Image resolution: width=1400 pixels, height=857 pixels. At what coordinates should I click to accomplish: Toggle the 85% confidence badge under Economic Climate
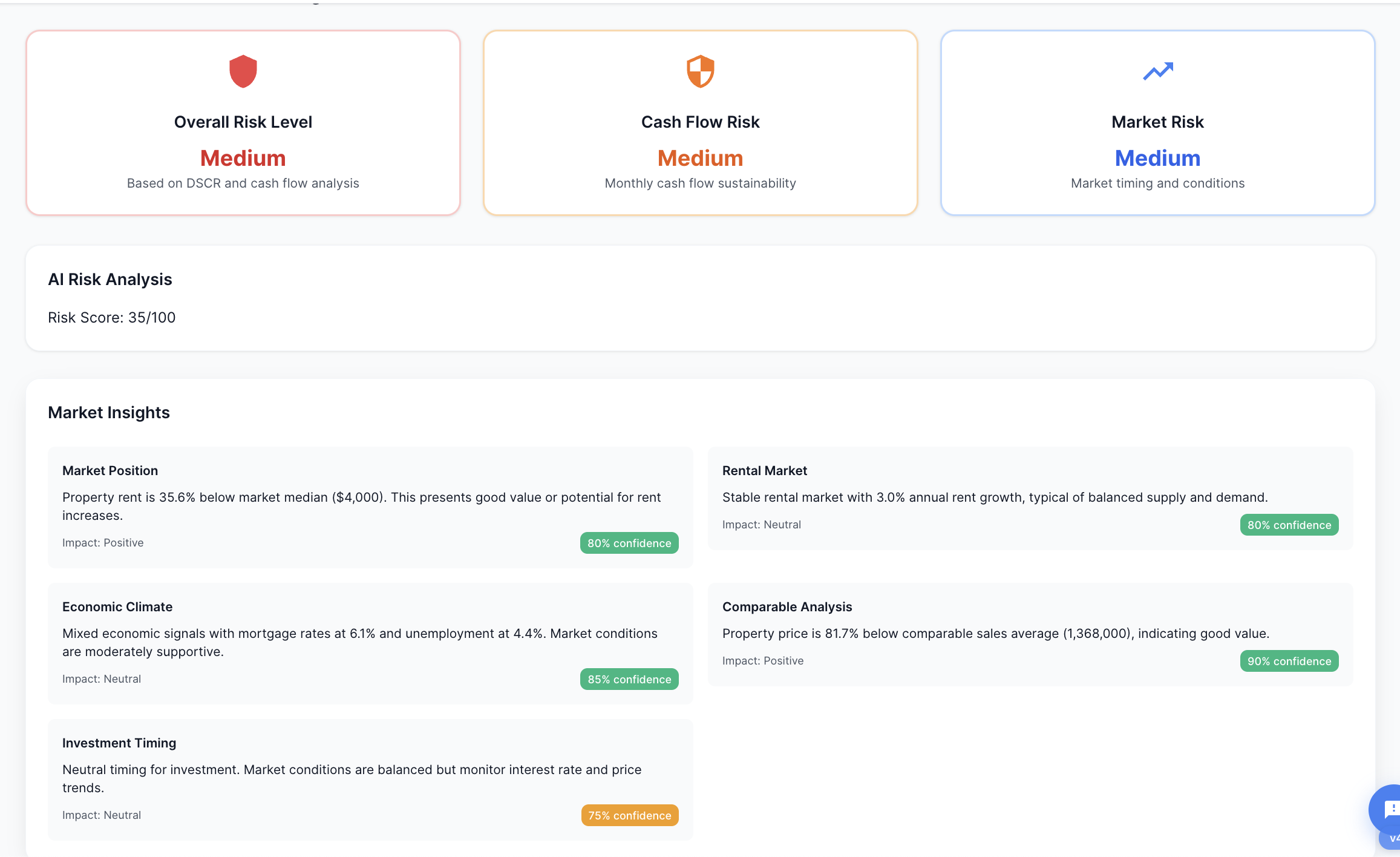[629, 678]
